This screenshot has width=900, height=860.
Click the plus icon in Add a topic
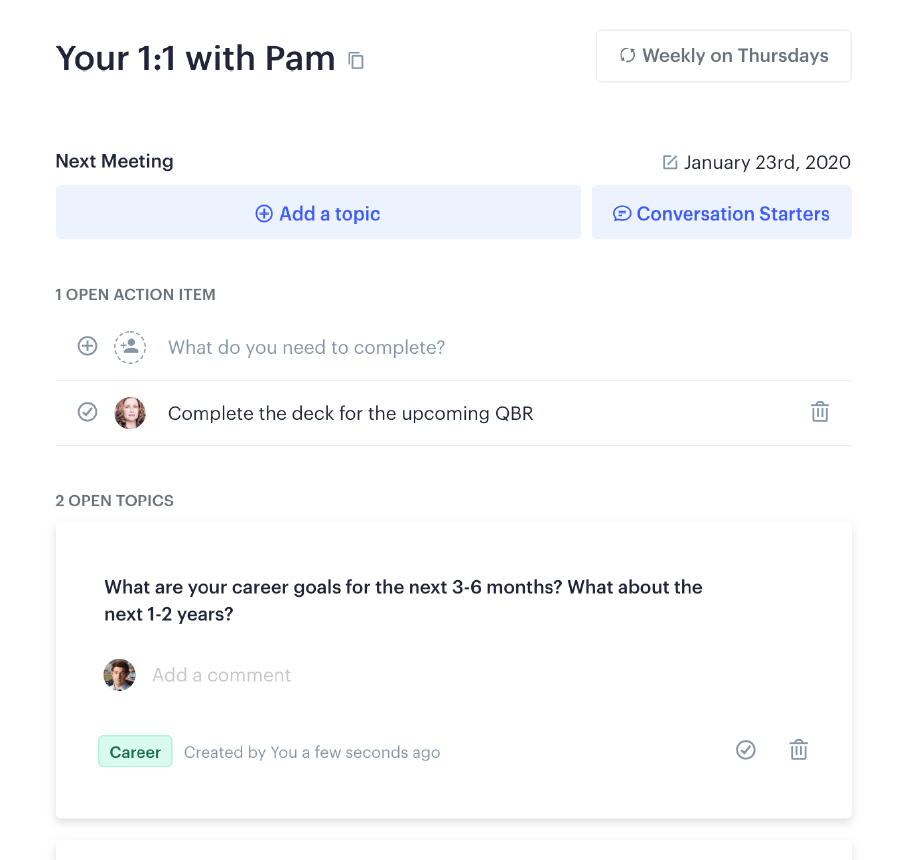pyautogui.click(x=264, y=214)
